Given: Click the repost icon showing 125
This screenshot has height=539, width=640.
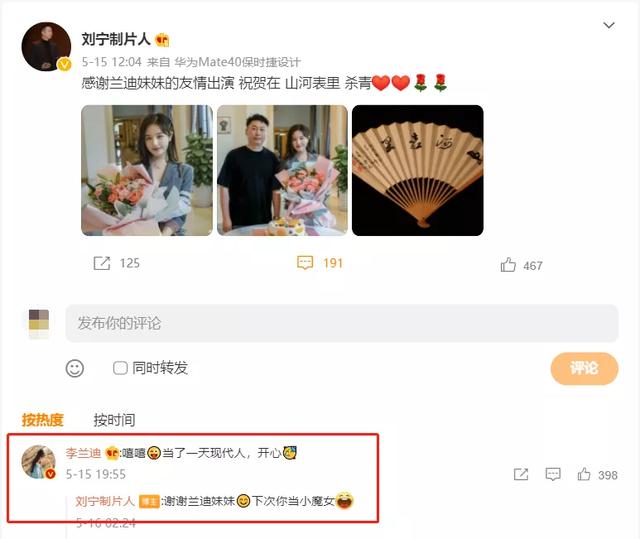Looking at the screenshot, I should click(x=102, y=263).
